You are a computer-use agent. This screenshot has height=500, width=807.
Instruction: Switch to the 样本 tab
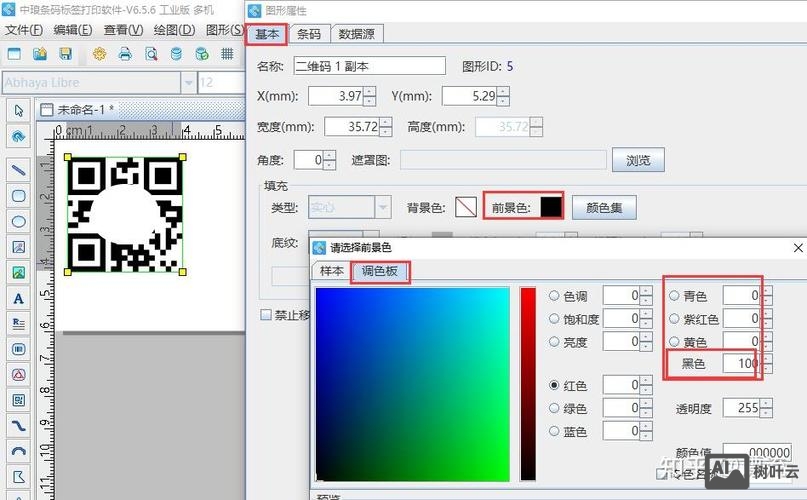tap(331, 271)
